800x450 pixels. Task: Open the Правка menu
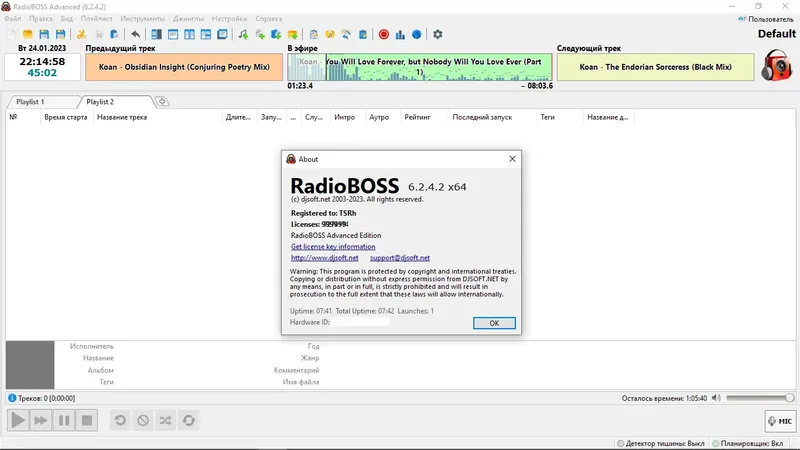pos(40,19)
